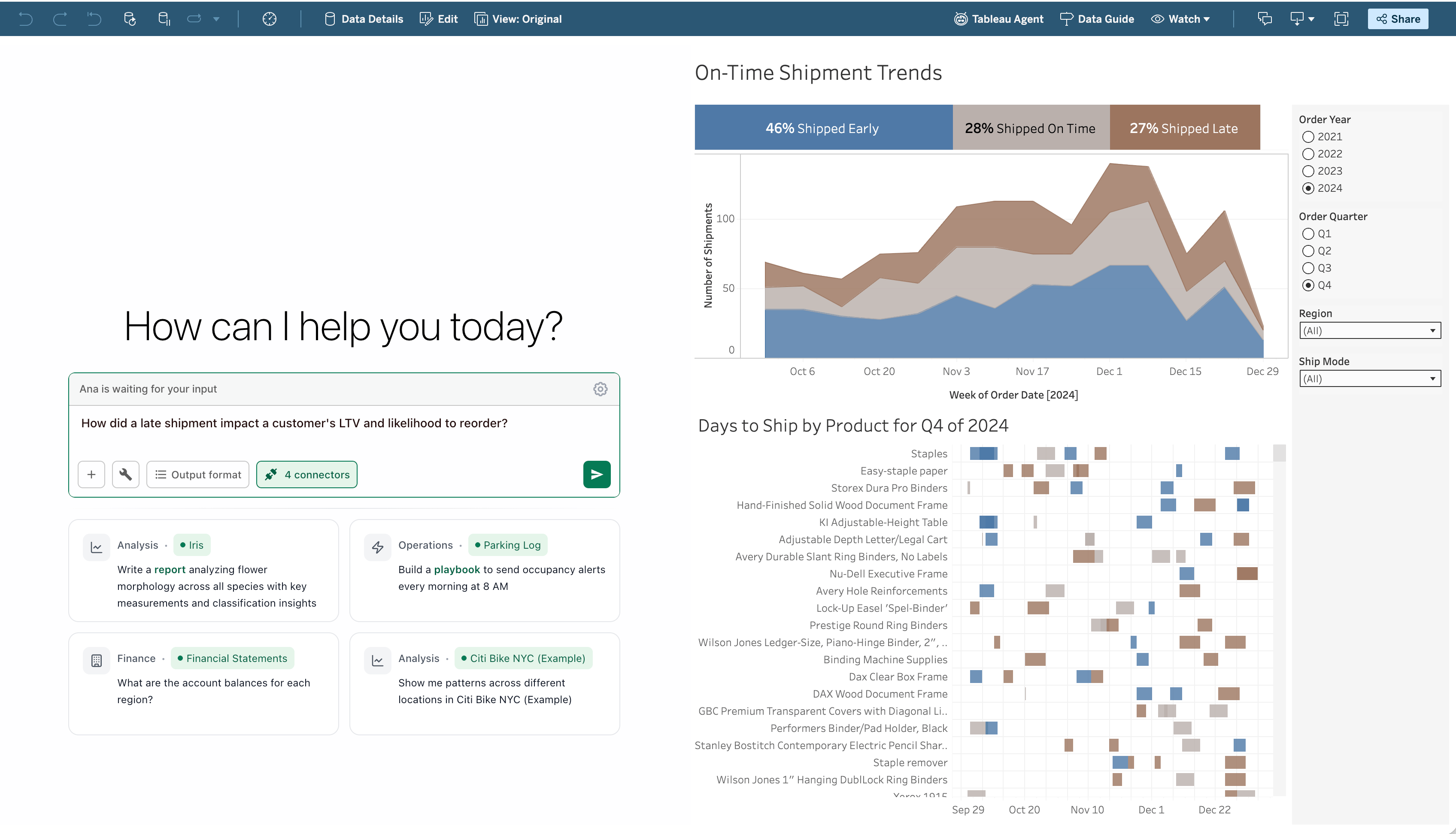Click the Share button
The width and height of the screenshot is (1456, 834).
coord(1398,19)
